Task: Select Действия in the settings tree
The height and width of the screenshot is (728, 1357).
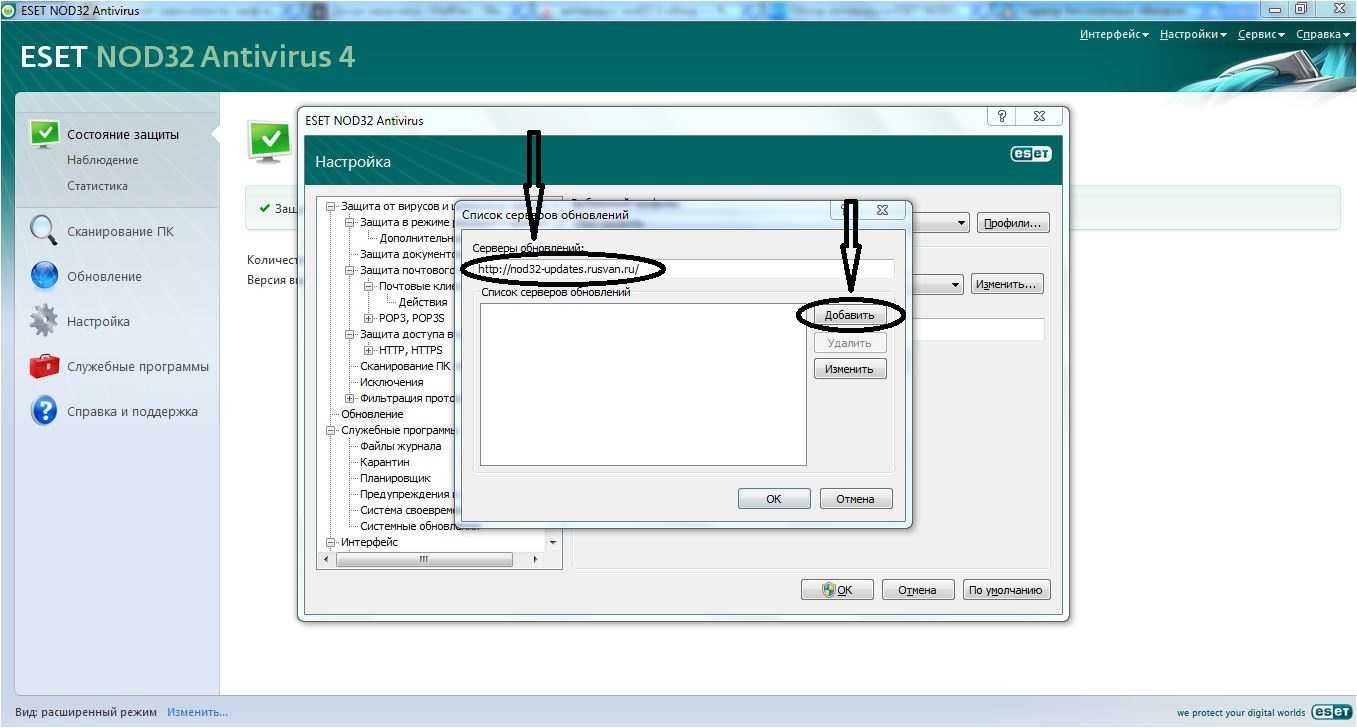Action: [422, 302]
